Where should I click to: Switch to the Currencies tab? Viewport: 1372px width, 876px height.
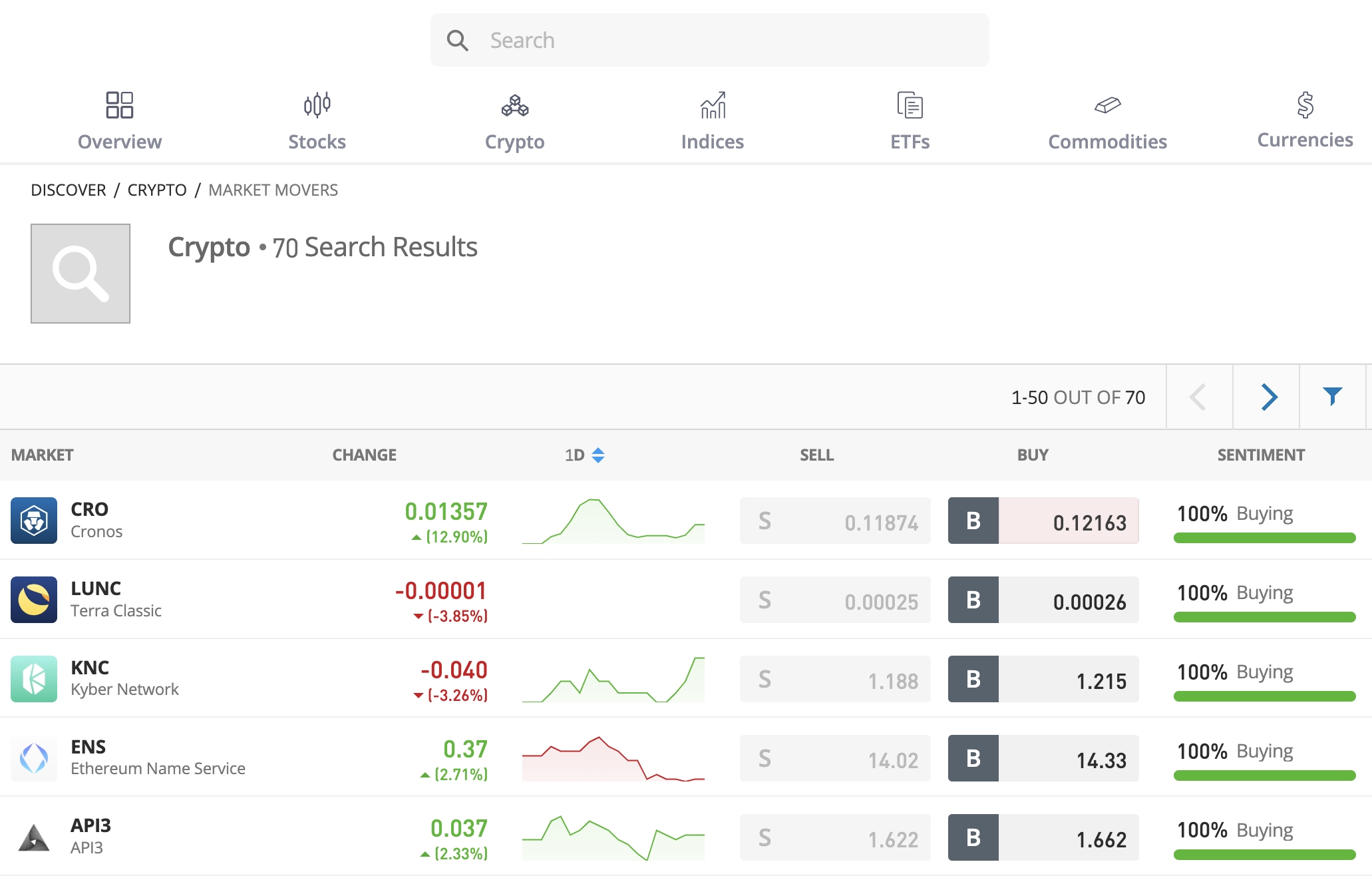pos(1305,120)
